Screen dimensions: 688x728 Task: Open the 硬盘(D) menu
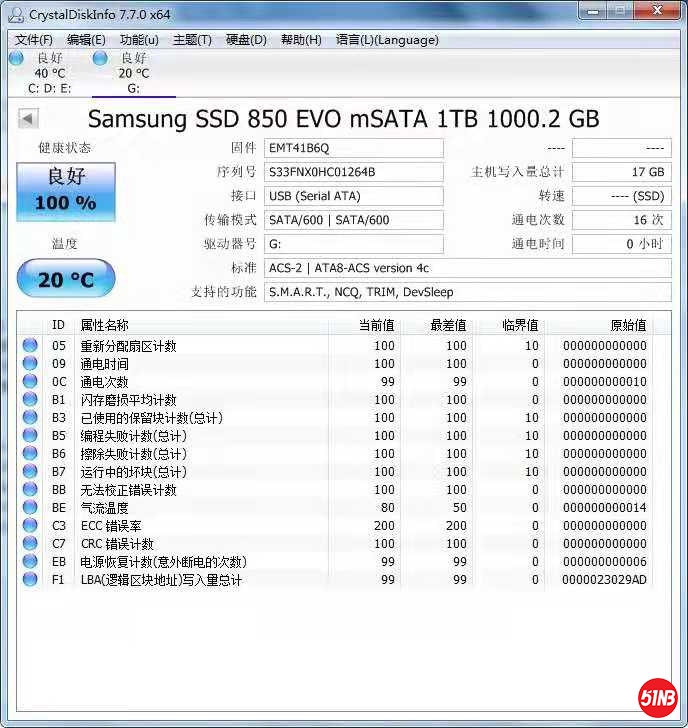point(246,40)
